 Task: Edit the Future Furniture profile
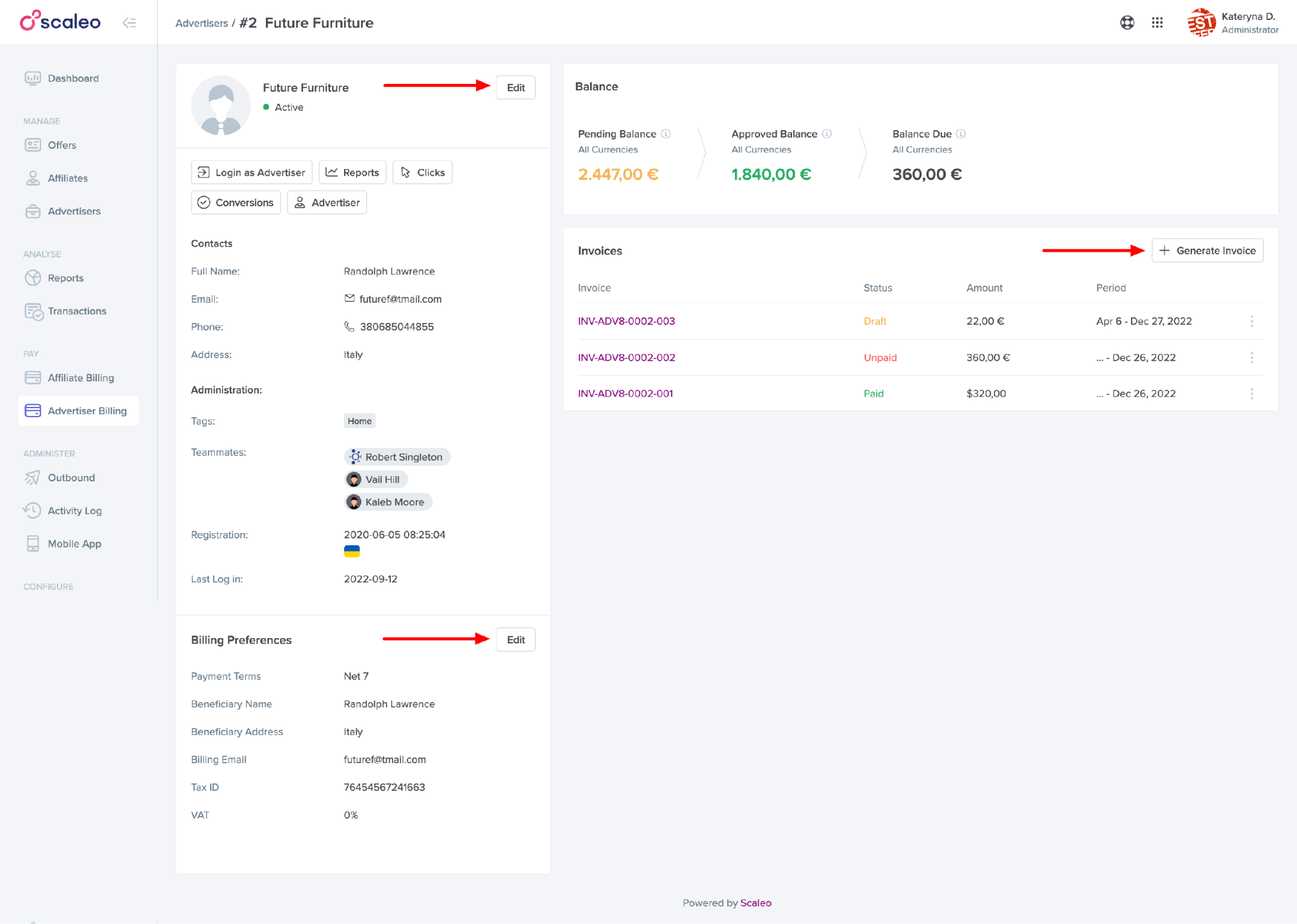(x=516, y=88)
